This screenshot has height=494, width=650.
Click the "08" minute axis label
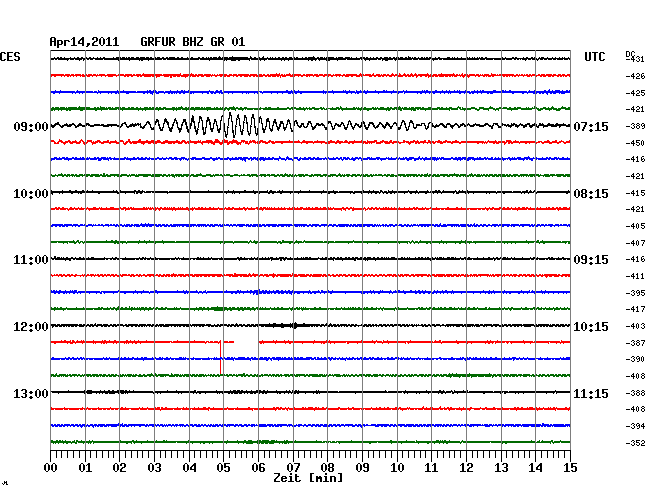pyautogui.click(x=327, y=467)
